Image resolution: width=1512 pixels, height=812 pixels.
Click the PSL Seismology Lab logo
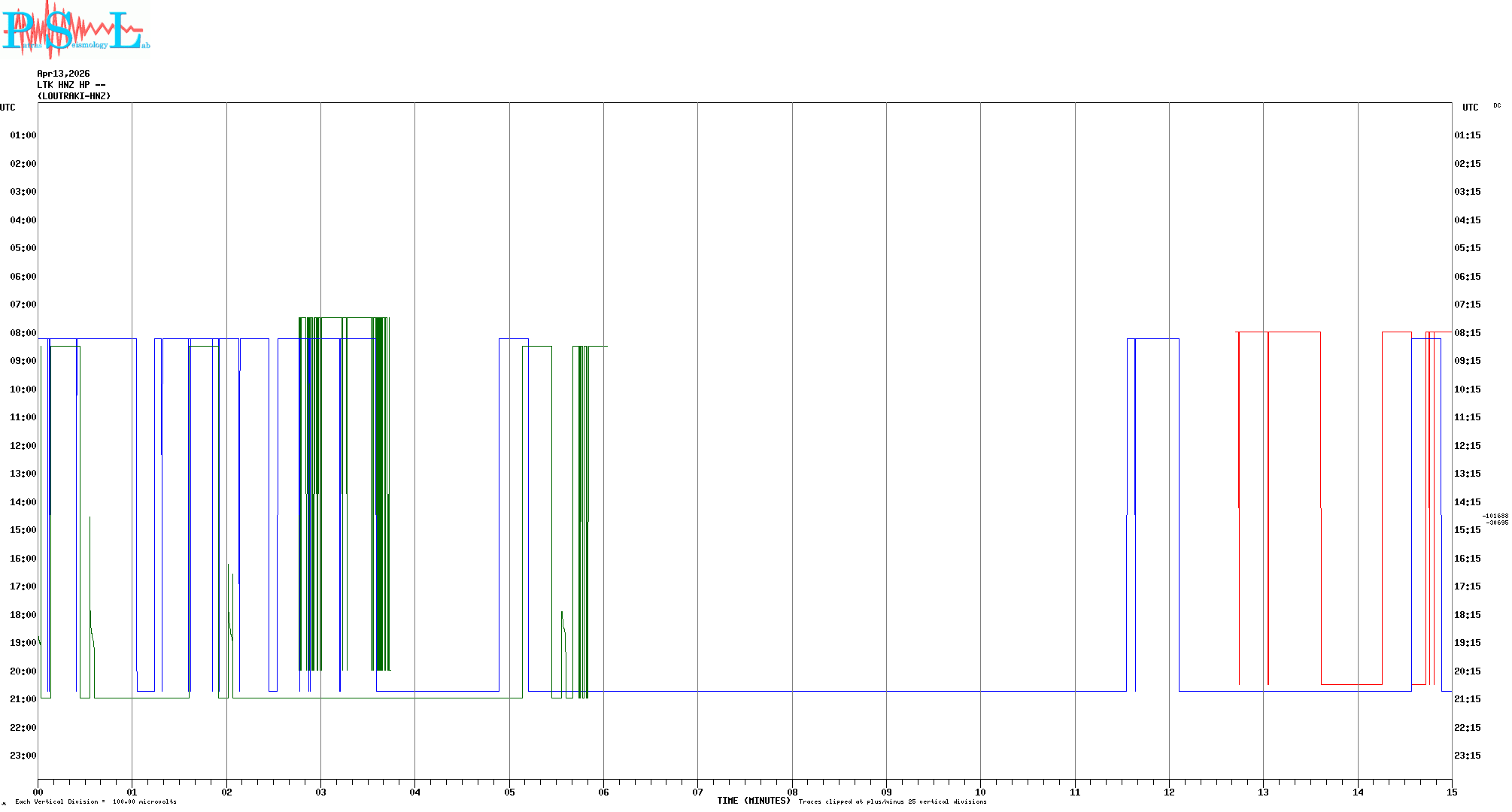75,29
